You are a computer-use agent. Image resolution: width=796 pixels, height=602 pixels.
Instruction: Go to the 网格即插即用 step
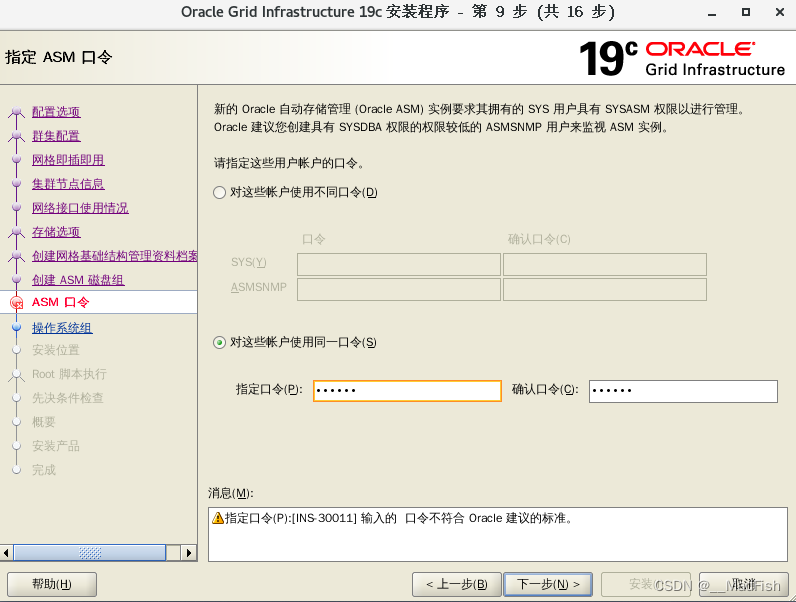(68, 160)
